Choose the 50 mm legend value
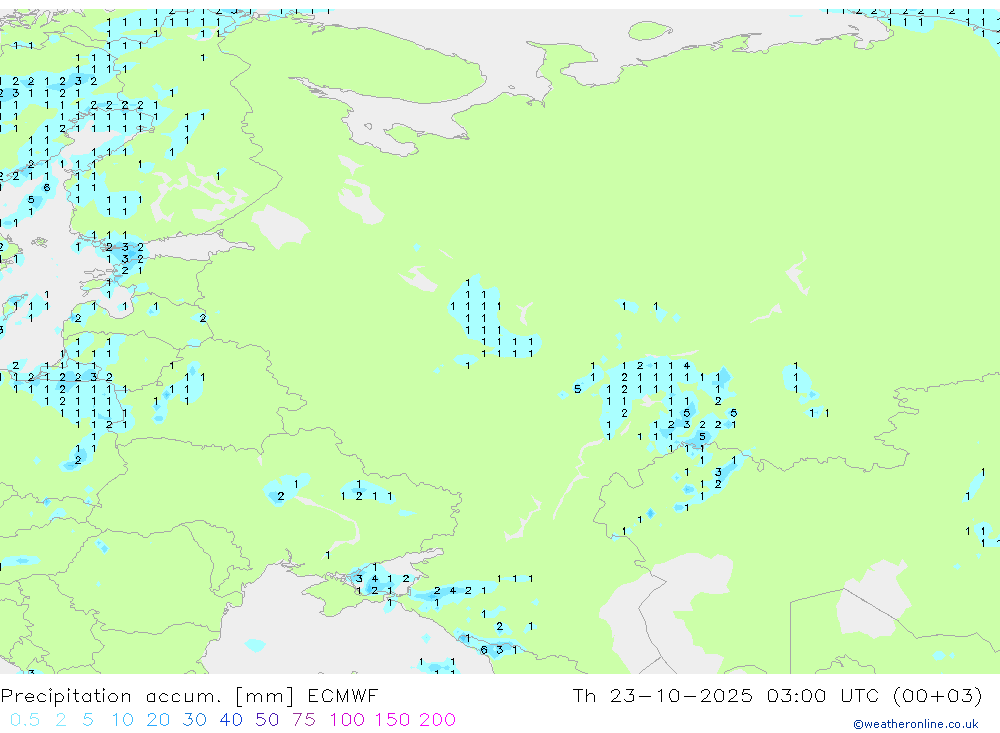 coord(267,720)
